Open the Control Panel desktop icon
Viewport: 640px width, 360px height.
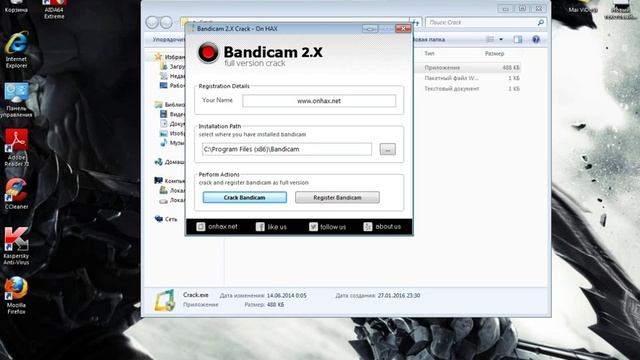pyautogui.click(x=16, y=100)
